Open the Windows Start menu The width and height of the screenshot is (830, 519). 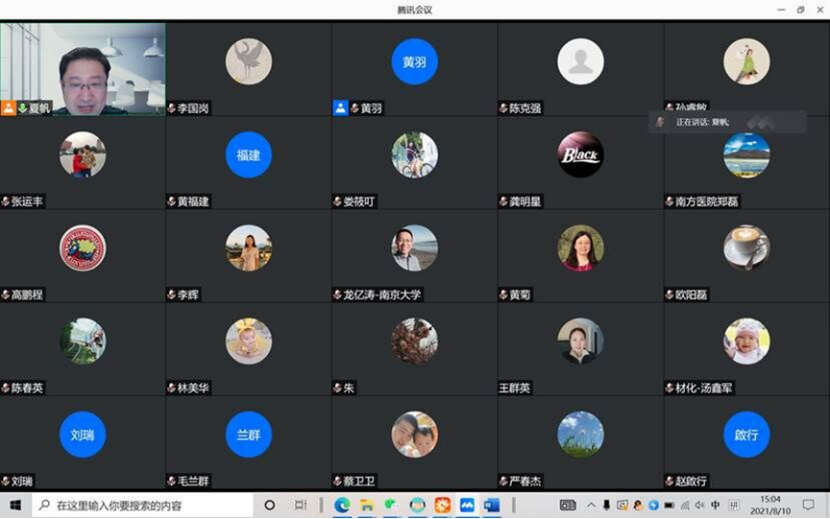click(x=16, y=505)
